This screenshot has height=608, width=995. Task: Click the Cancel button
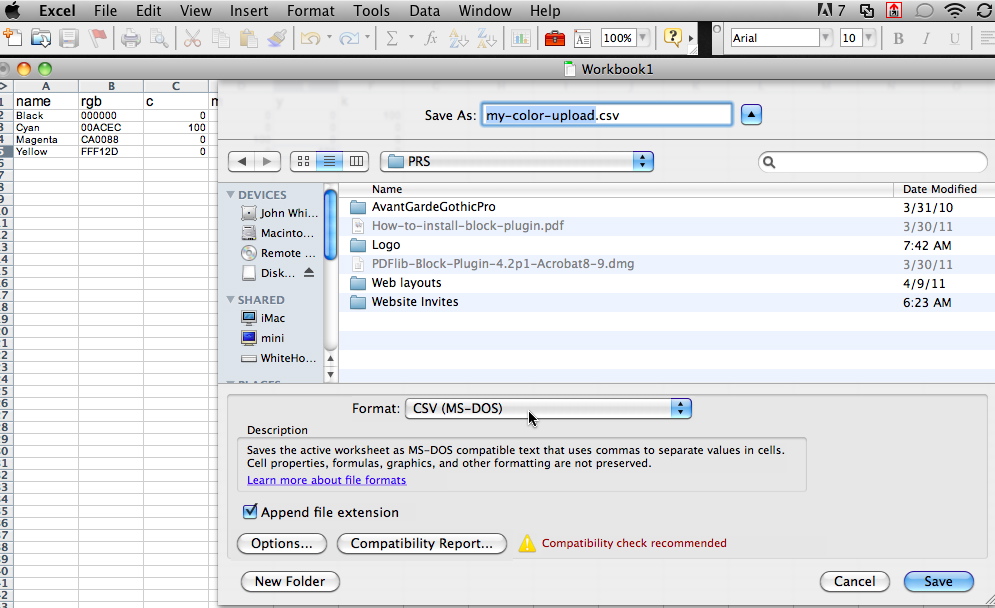[854, 581]
